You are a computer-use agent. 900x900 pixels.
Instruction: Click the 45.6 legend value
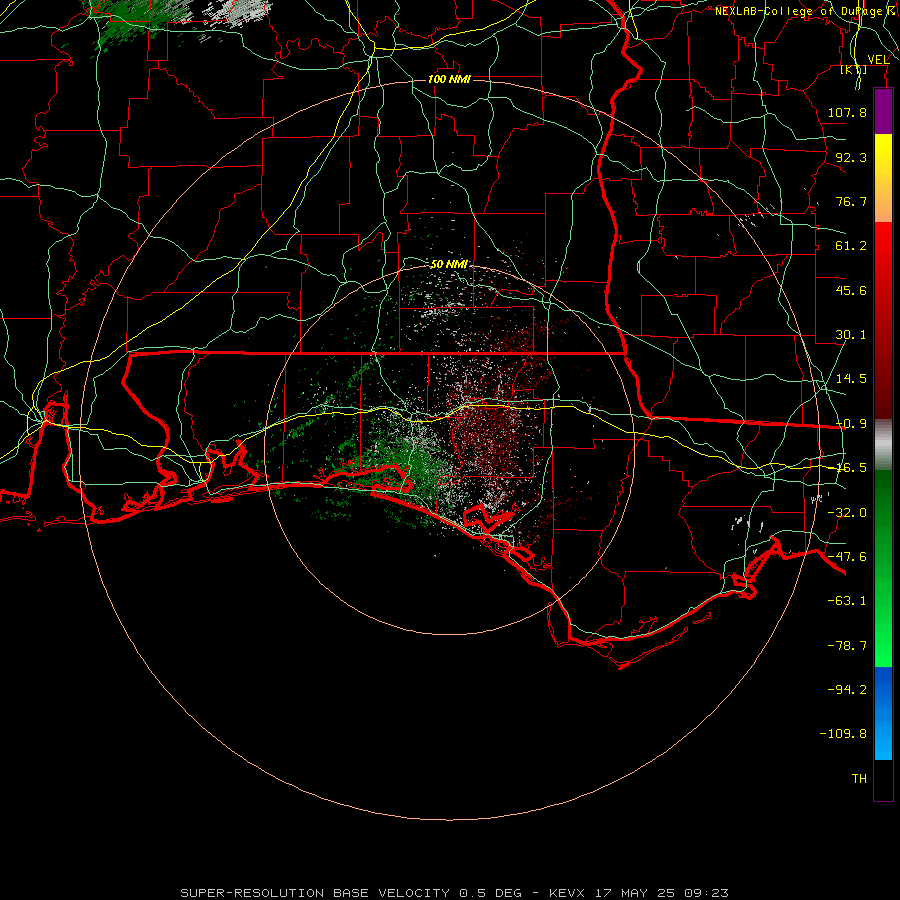(851, 290)
